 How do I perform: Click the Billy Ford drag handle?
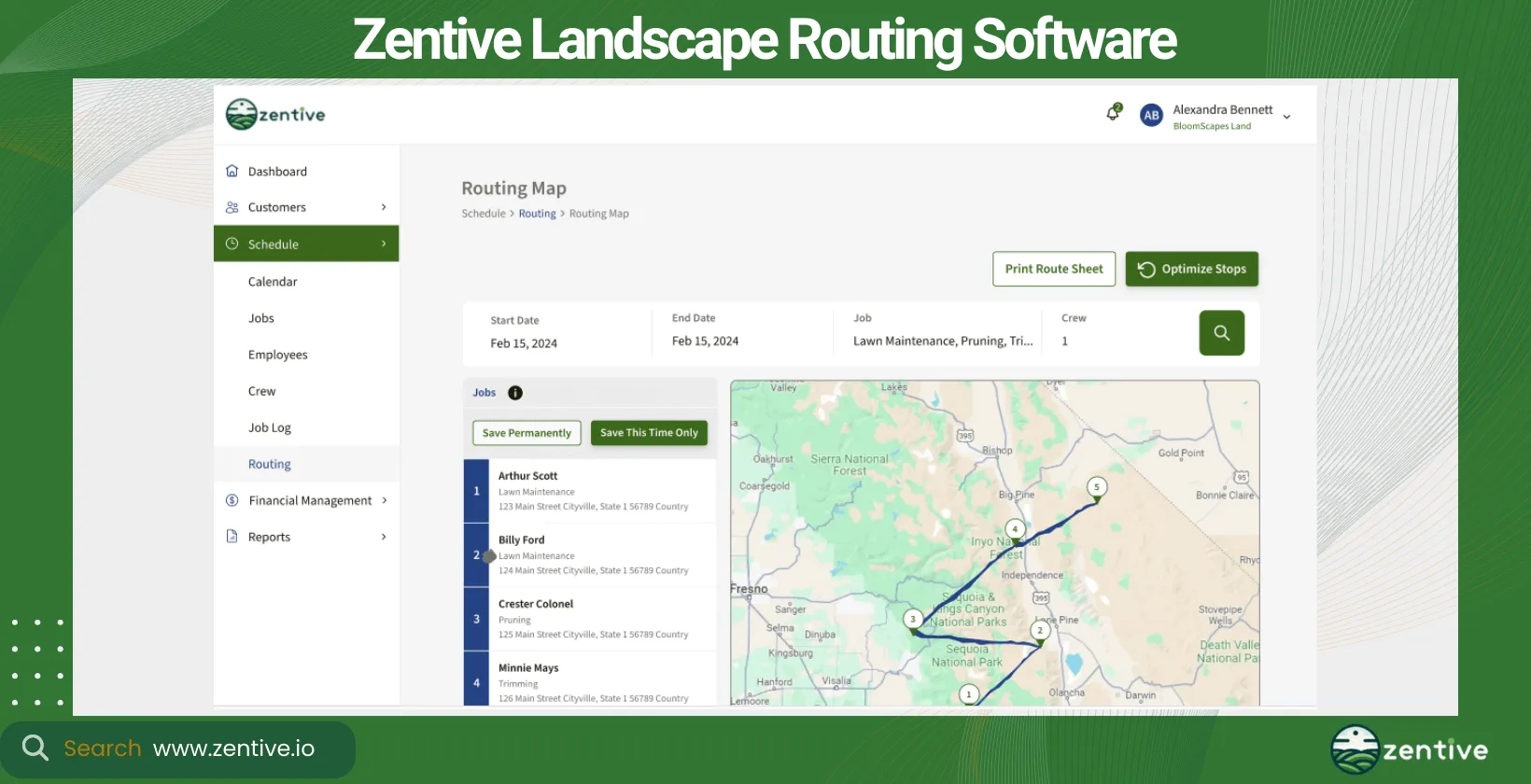489,556
